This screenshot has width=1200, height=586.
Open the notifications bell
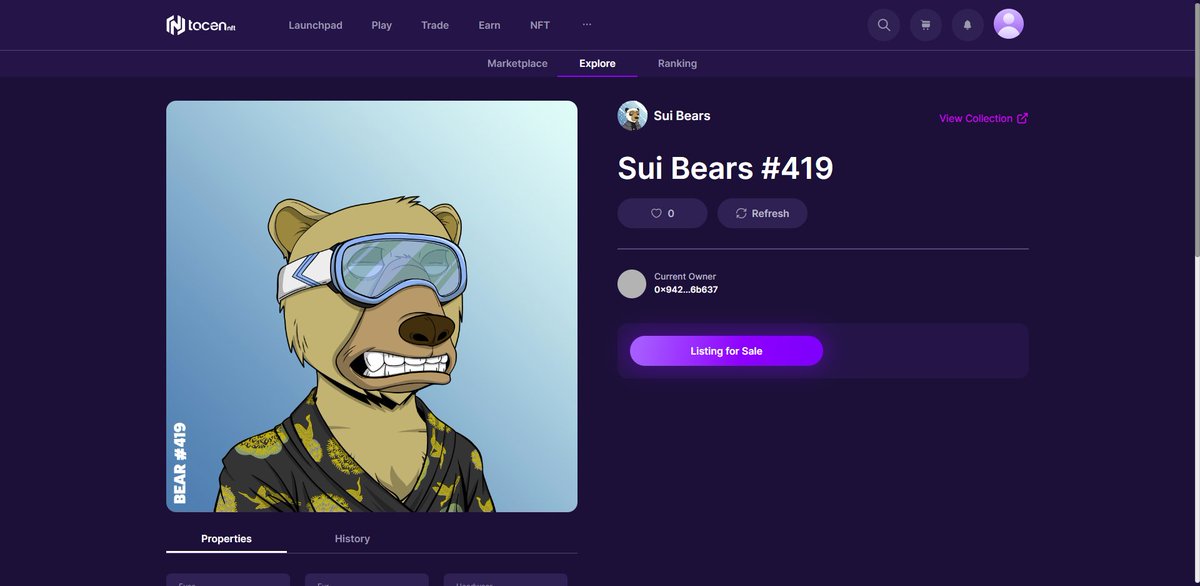click(967, 25)
